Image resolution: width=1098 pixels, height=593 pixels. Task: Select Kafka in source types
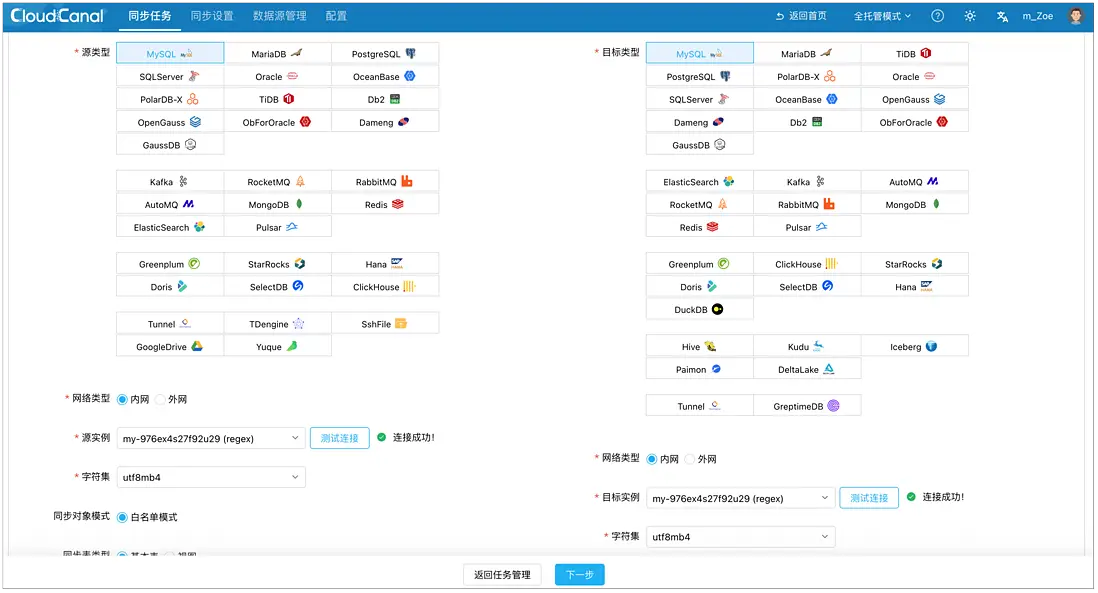tap(170, 181)
